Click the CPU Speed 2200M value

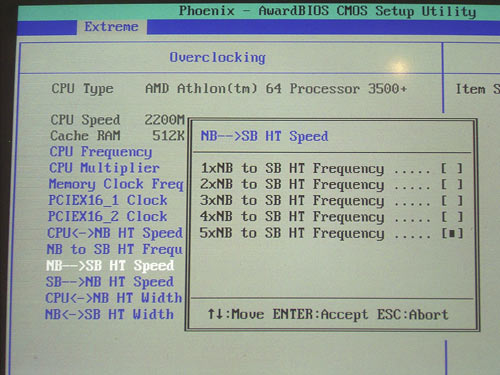[164, 120]
